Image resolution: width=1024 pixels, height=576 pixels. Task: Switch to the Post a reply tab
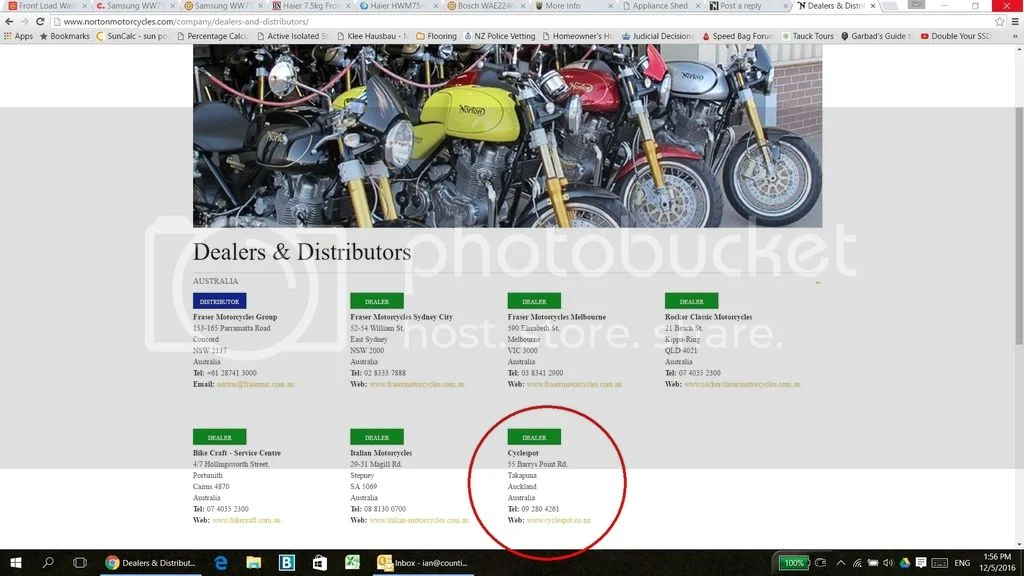(745, 6)
